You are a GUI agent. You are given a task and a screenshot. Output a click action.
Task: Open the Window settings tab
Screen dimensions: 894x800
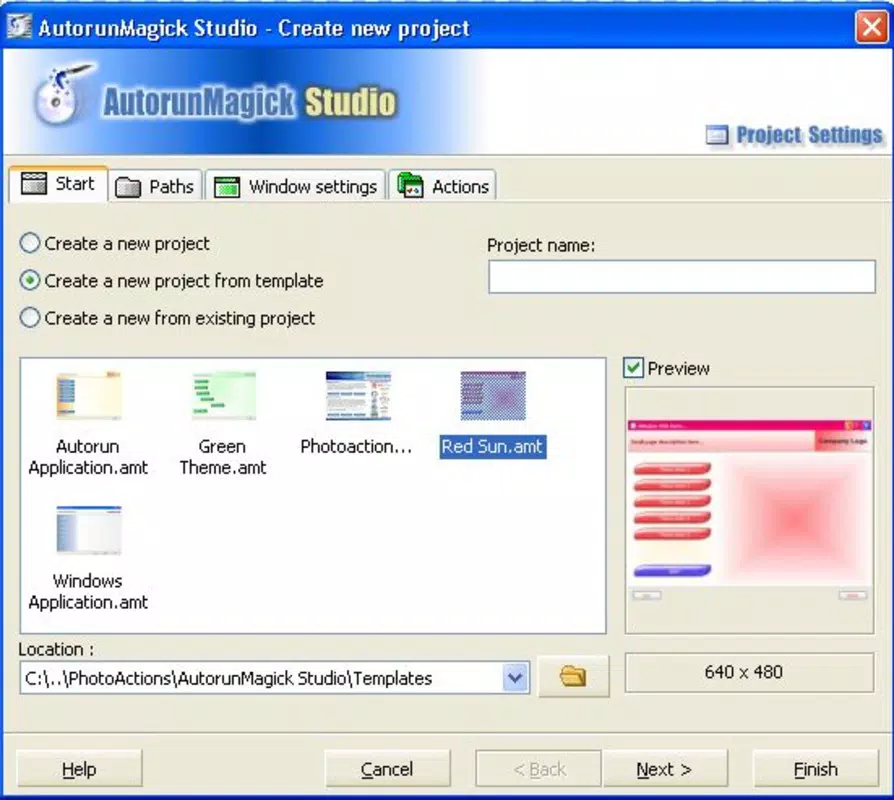click(295, 186)
